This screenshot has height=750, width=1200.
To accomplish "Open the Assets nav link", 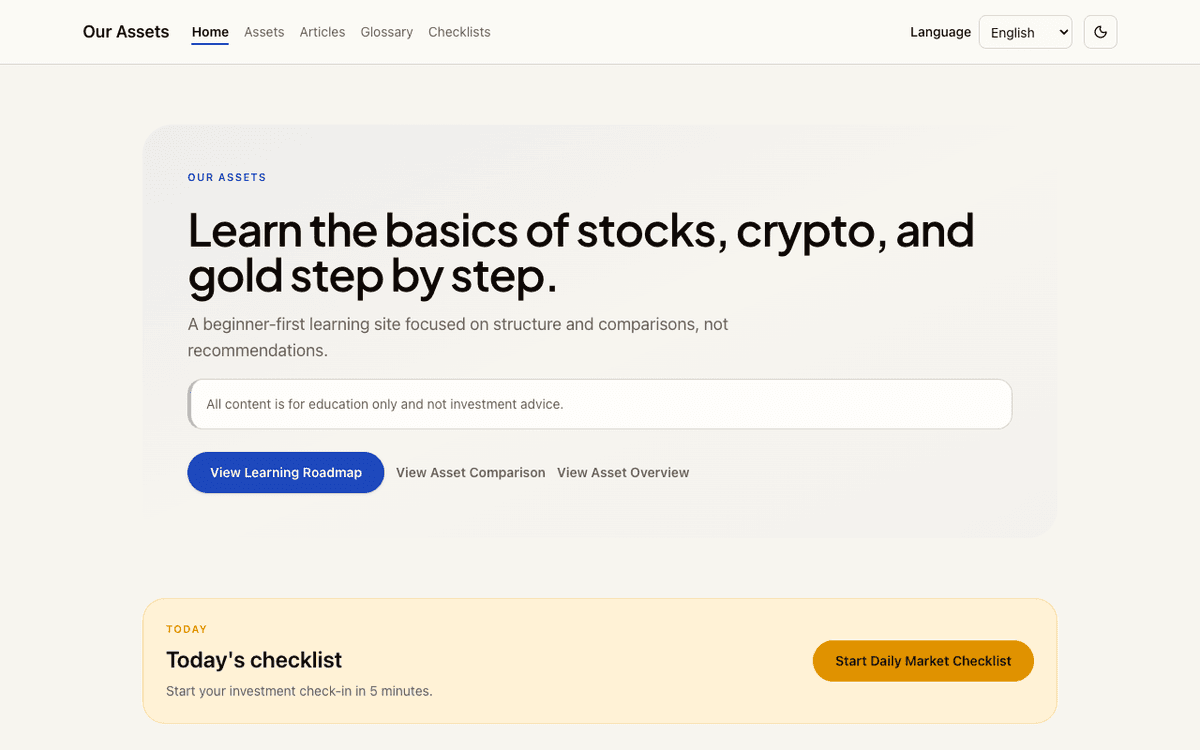I will pyautogui.click(x=264, y=32).
